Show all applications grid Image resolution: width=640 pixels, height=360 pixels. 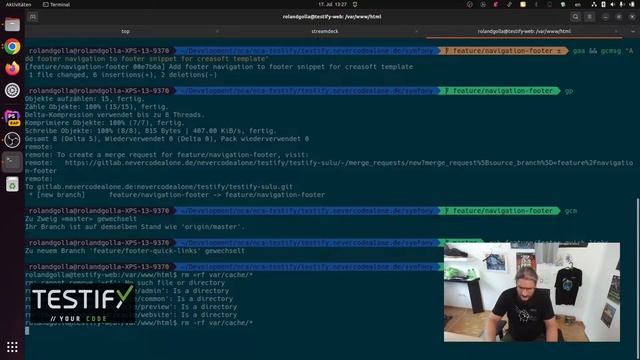pos(12,347)
